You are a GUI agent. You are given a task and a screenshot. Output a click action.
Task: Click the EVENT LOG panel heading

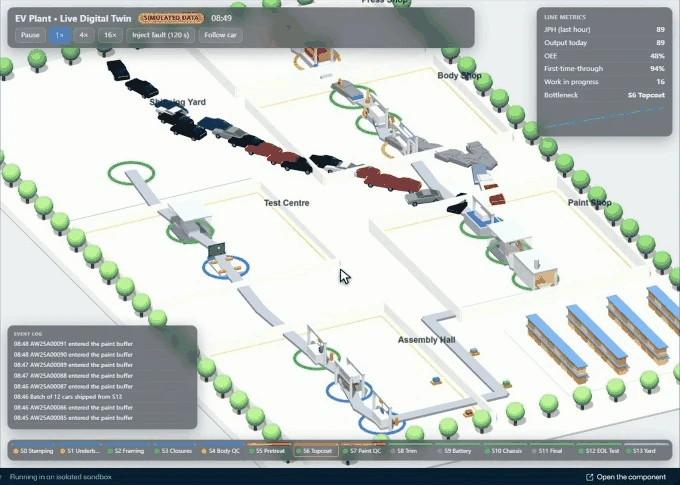pos(28,334)
